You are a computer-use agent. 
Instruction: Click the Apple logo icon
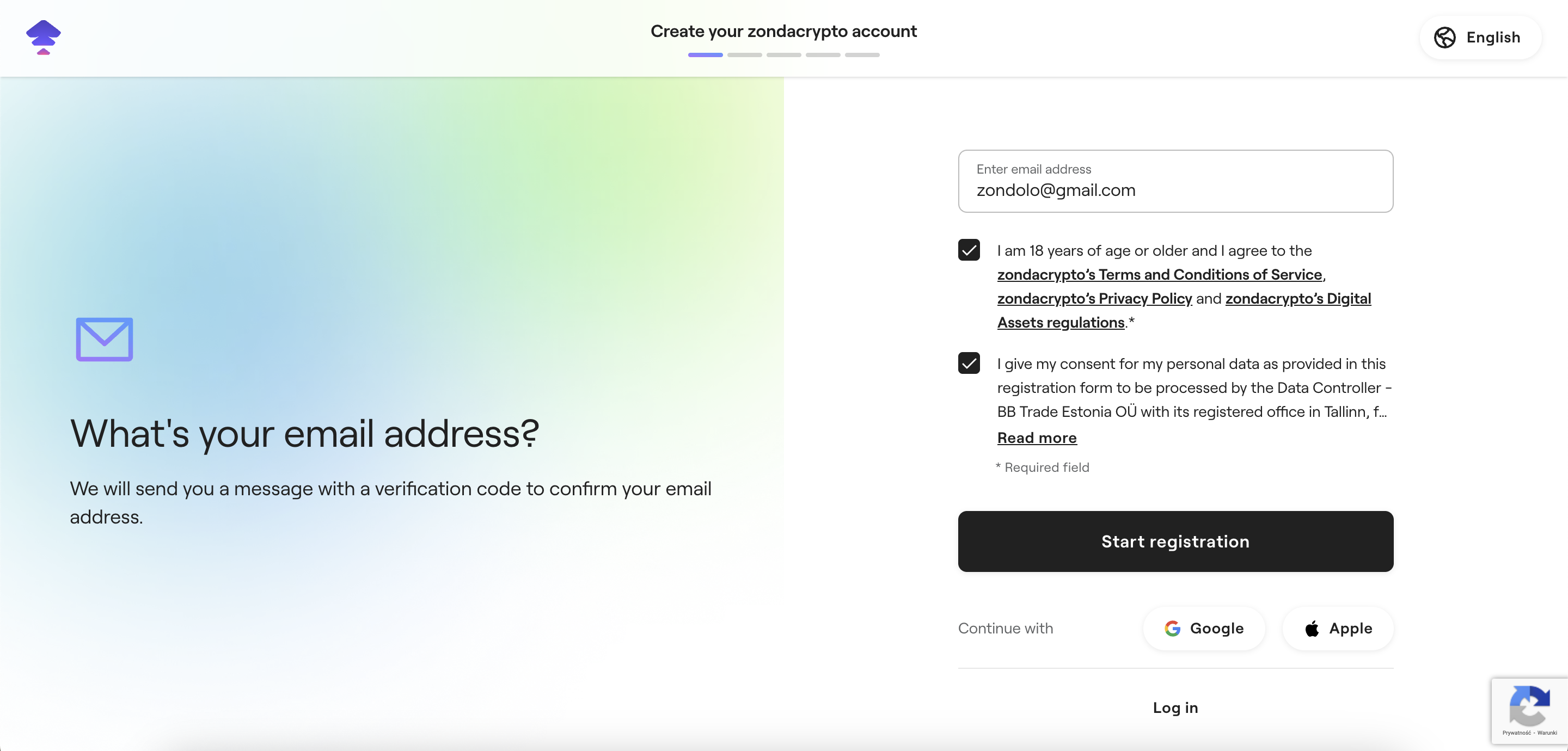click(x=1312, y=629)
